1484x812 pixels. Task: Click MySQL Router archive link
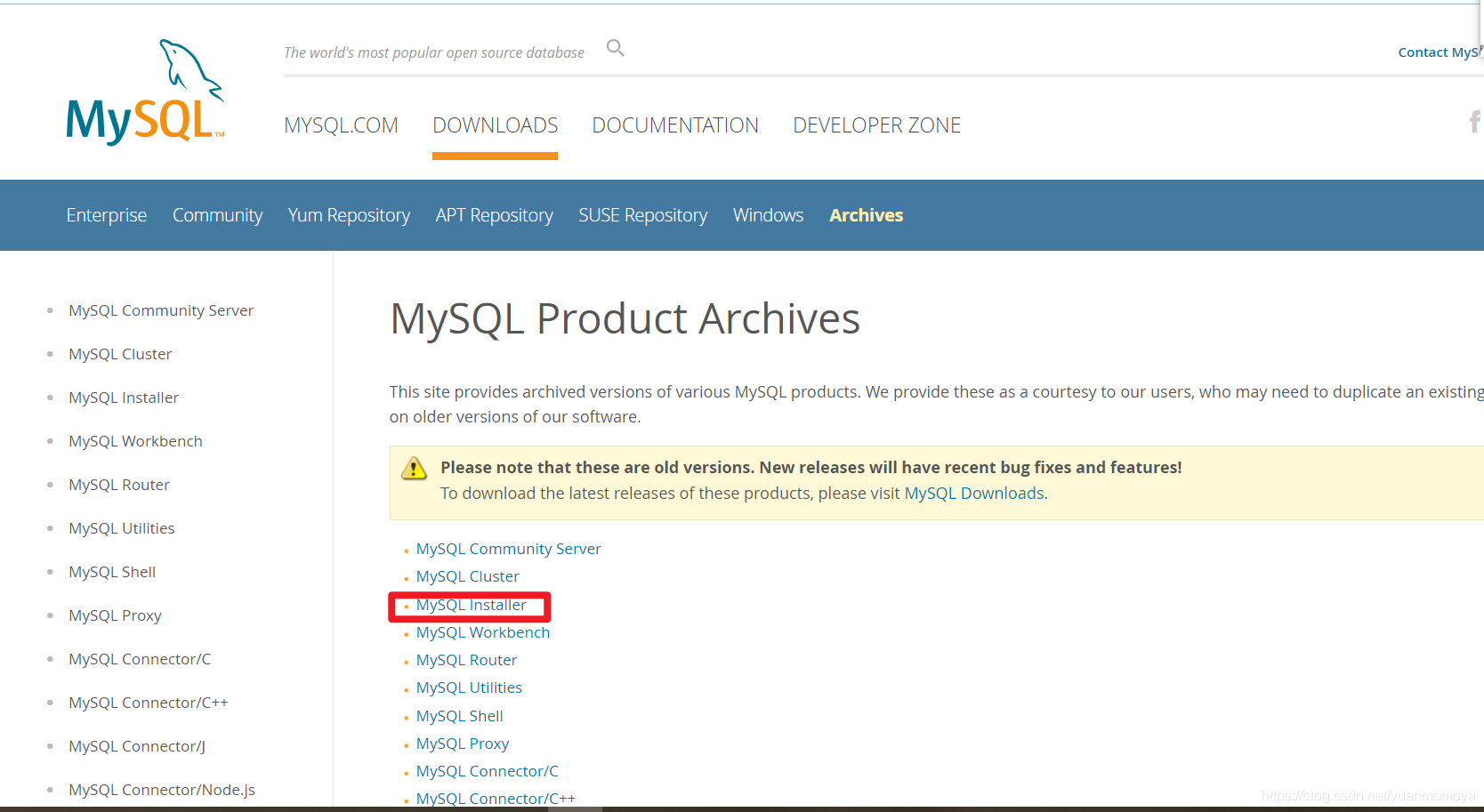[467, 660]
